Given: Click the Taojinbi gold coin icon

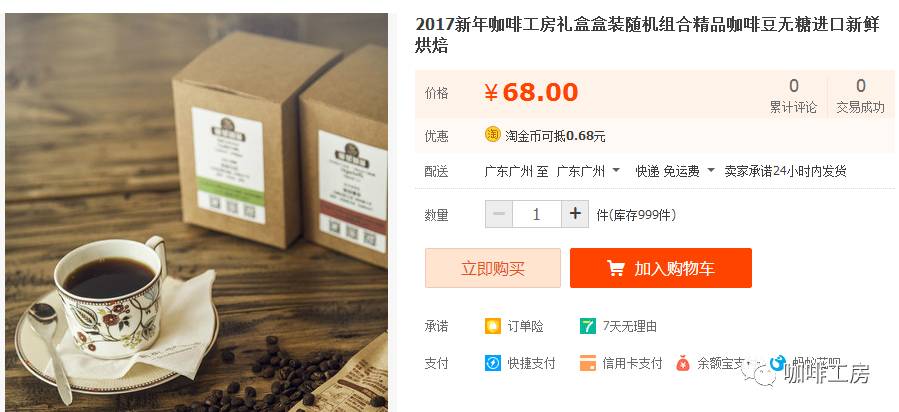Looking at the screenshot, I should pos(493,134).
